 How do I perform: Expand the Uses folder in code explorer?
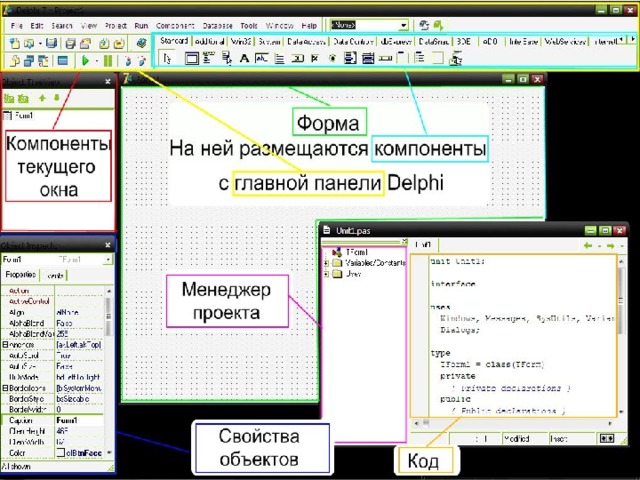tap(328, 273)
